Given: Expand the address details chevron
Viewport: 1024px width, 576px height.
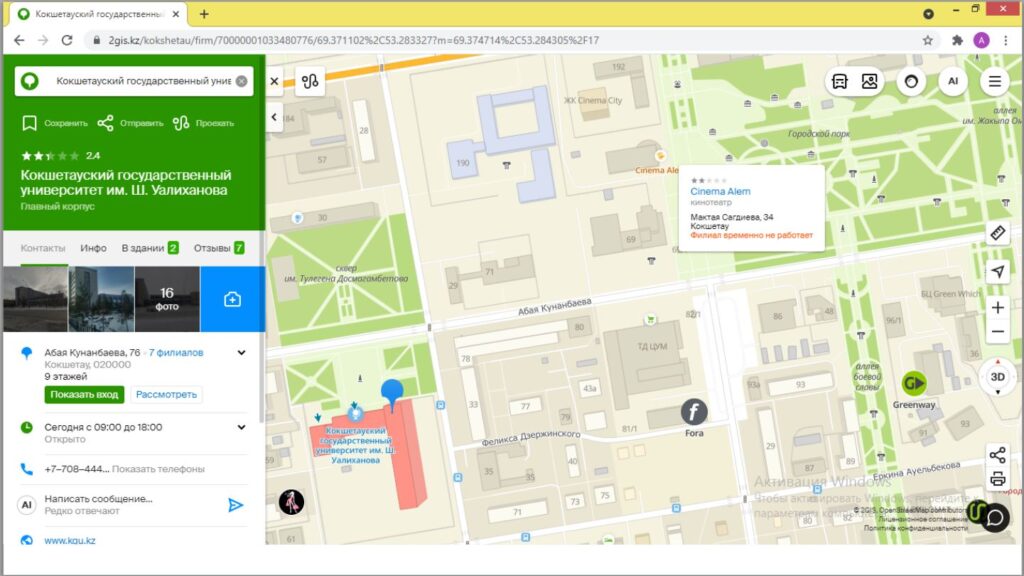Looking at the screenshot, I should (x=241, y=353).
